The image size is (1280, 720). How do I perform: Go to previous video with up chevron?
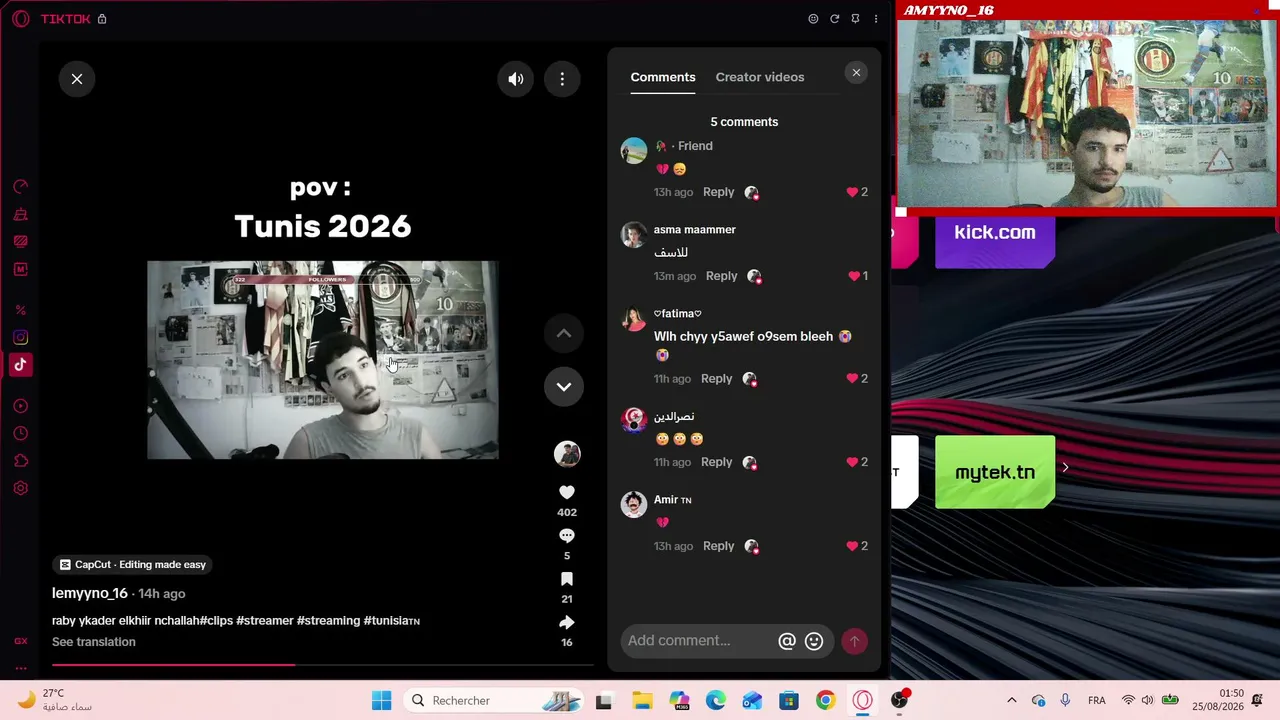click(564, 333)
